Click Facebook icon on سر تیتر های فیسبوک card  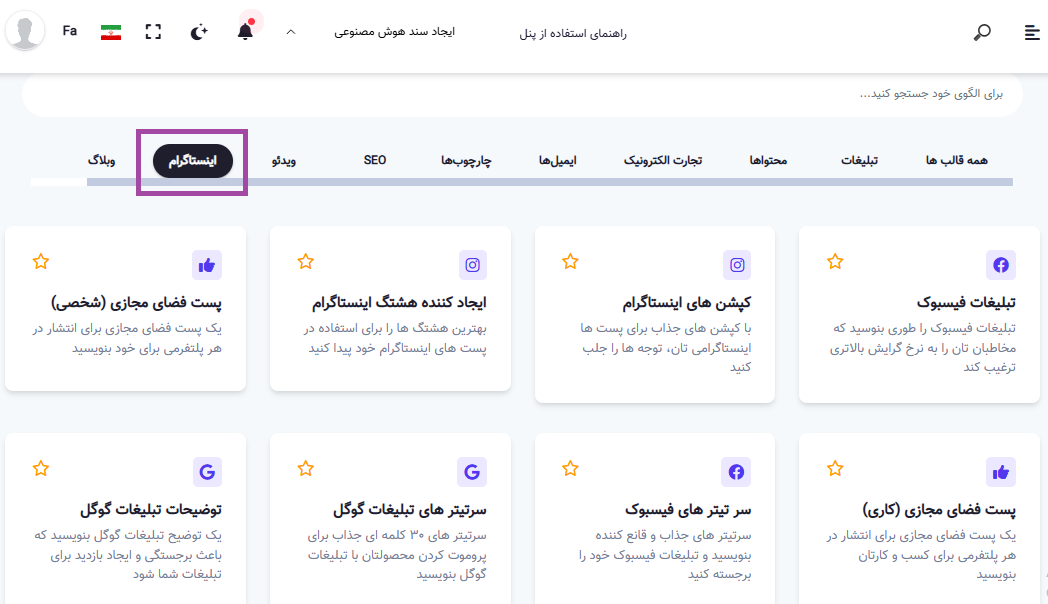737,472
